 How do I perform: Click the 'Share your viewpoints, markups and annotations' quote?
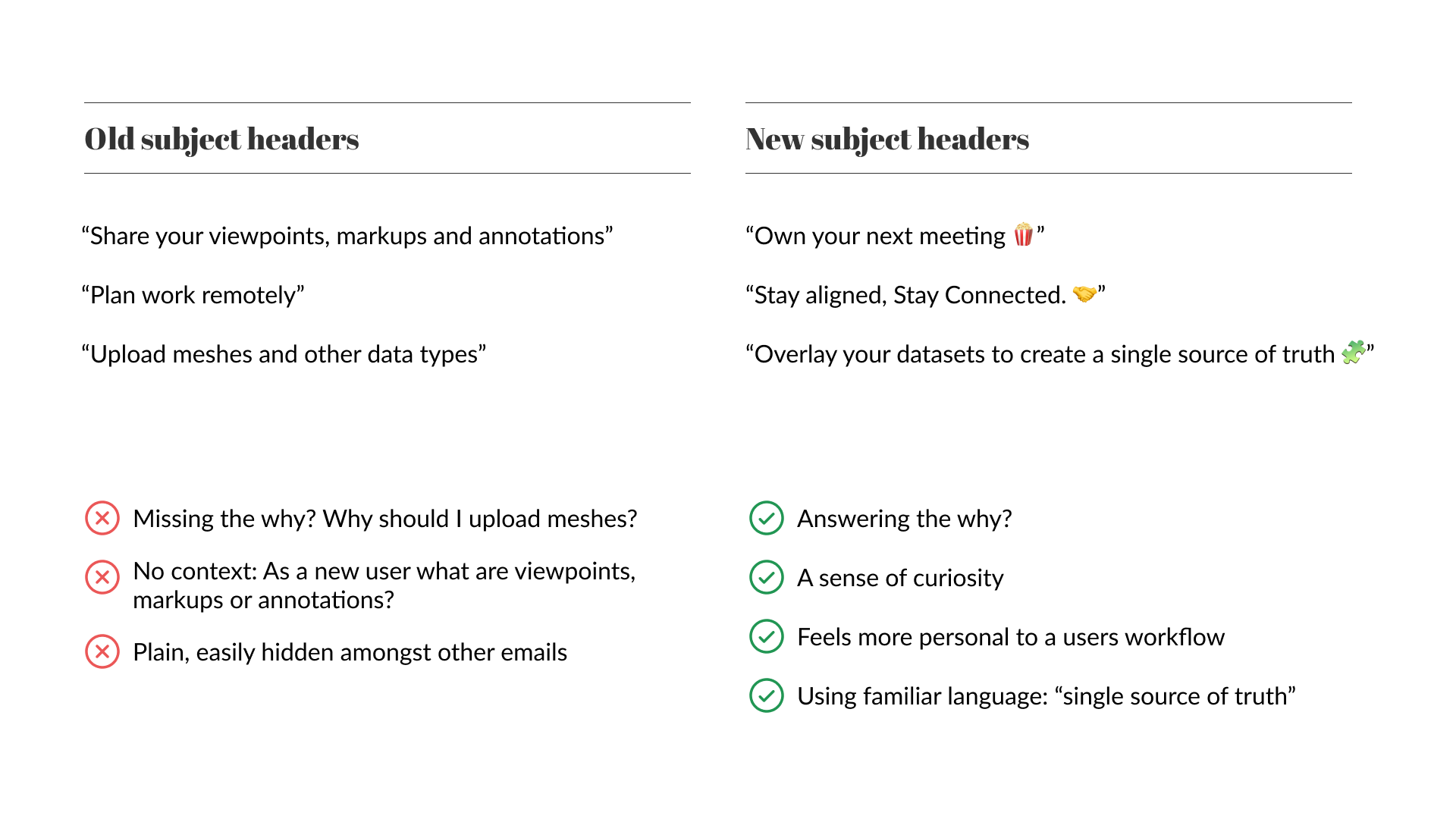[347, 237]
